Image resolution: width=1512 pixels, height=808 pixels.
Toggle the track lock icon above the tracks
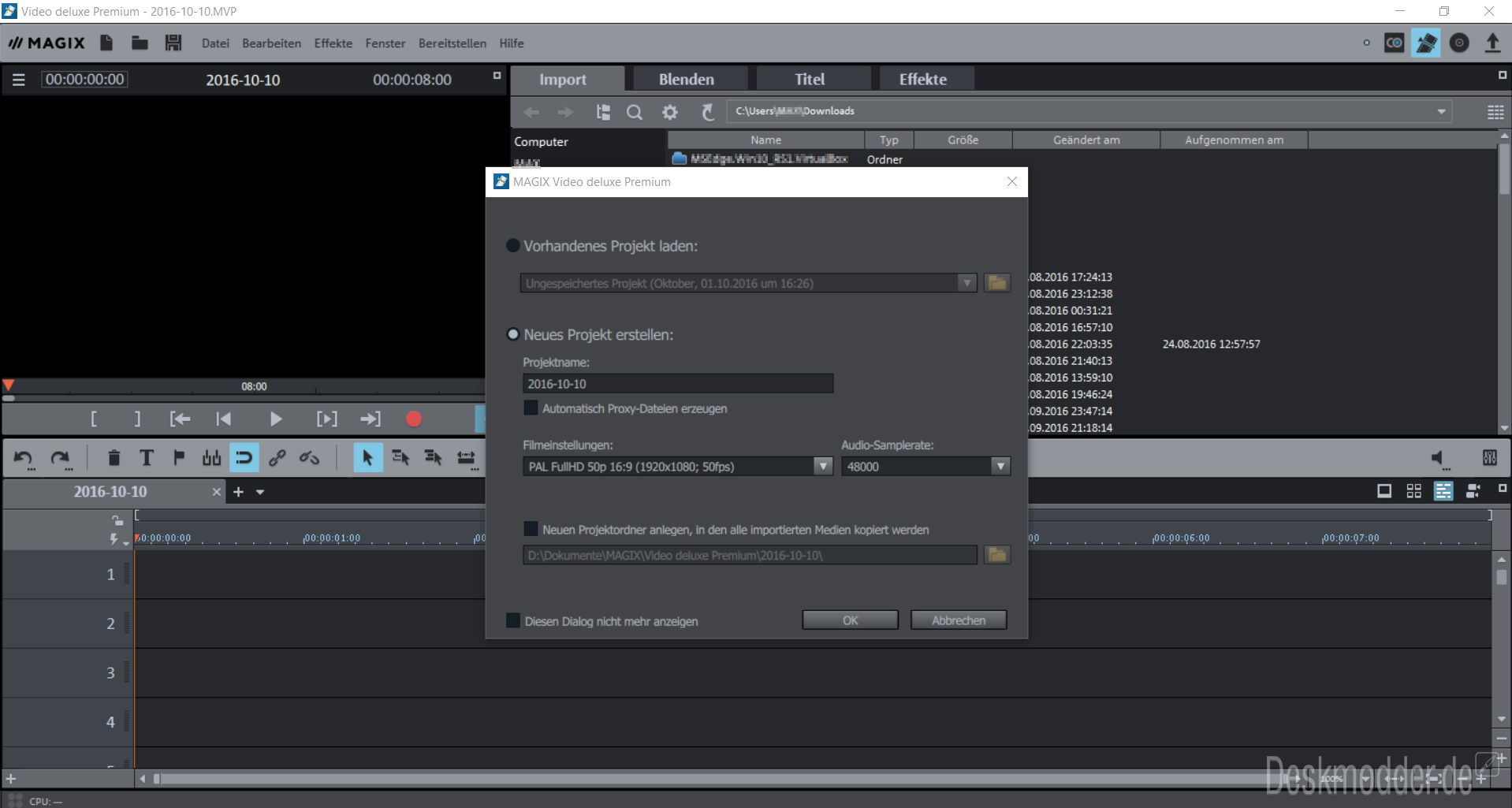(117, 520)
